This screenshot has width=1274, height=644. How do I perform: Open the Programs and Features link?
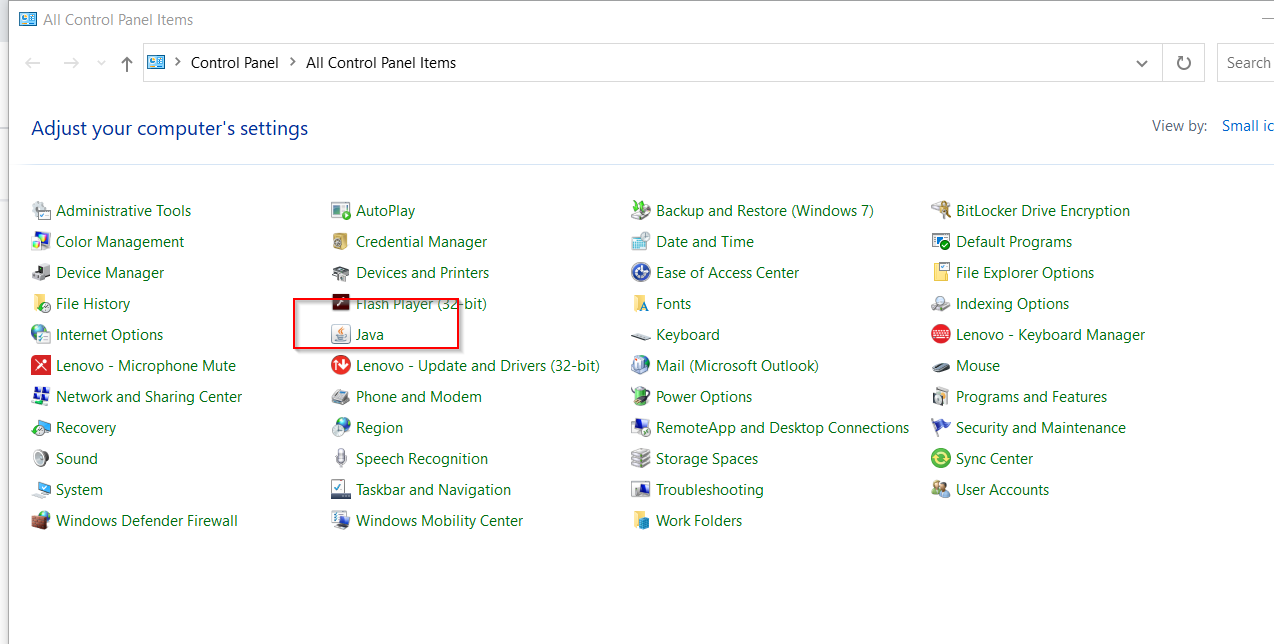coord(1031,397)
